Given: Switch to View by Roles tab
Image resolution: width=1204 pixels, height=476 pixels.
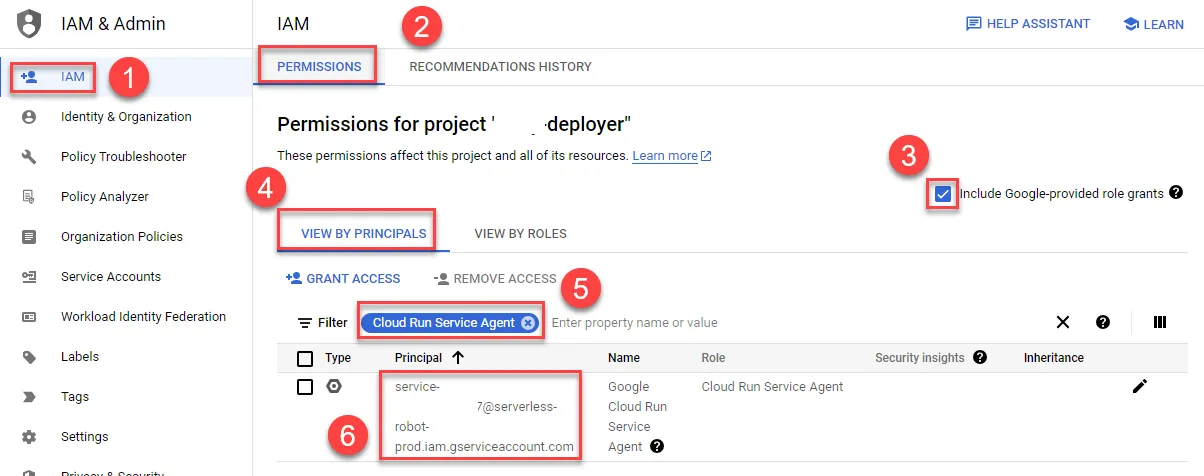Looking at the screenshot, I should pyautogui.click(x=520, y=234).
